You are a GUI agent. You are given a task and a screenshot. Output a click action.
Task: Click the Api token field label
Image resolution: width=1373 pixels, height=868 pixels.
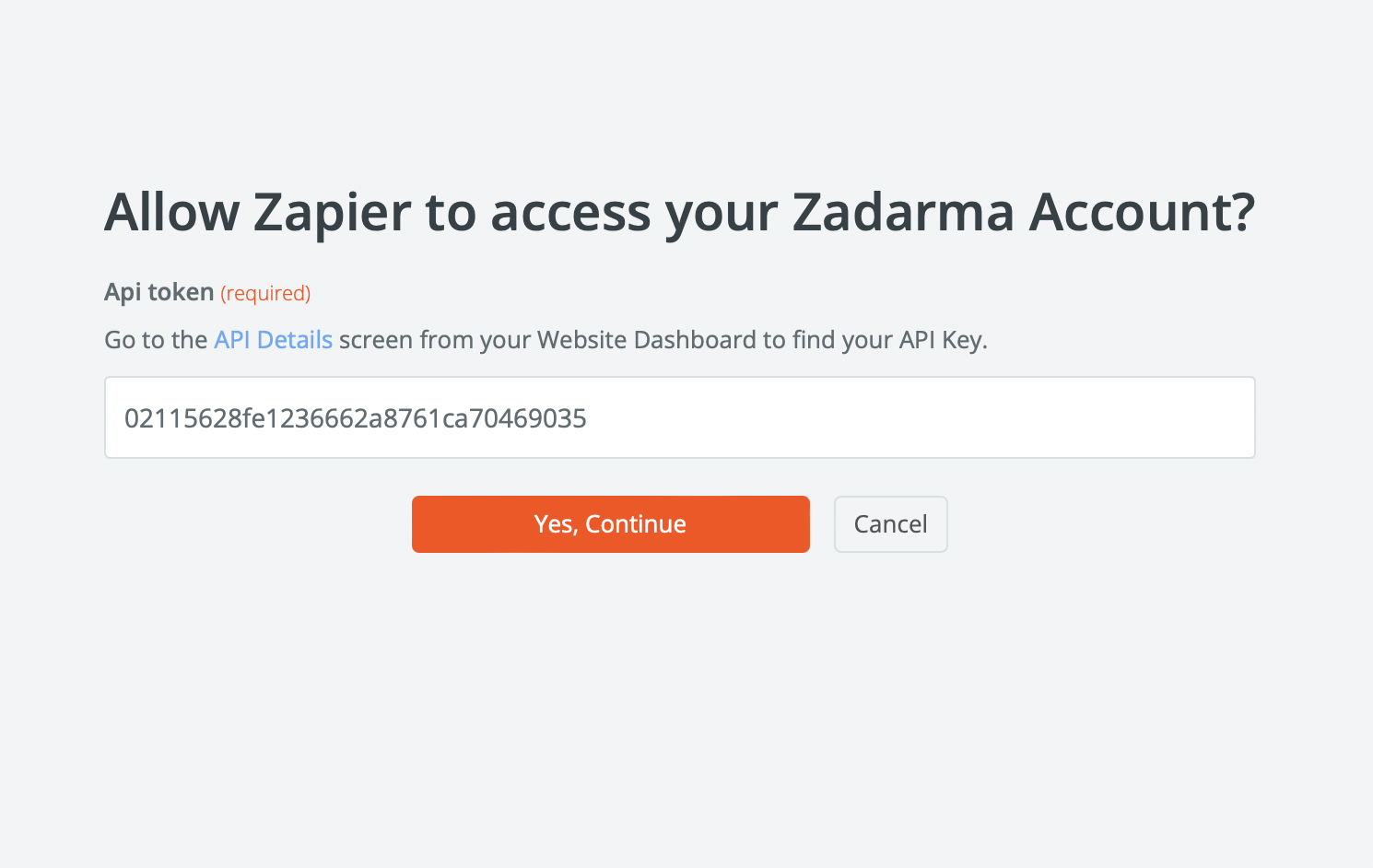point(158,292)
